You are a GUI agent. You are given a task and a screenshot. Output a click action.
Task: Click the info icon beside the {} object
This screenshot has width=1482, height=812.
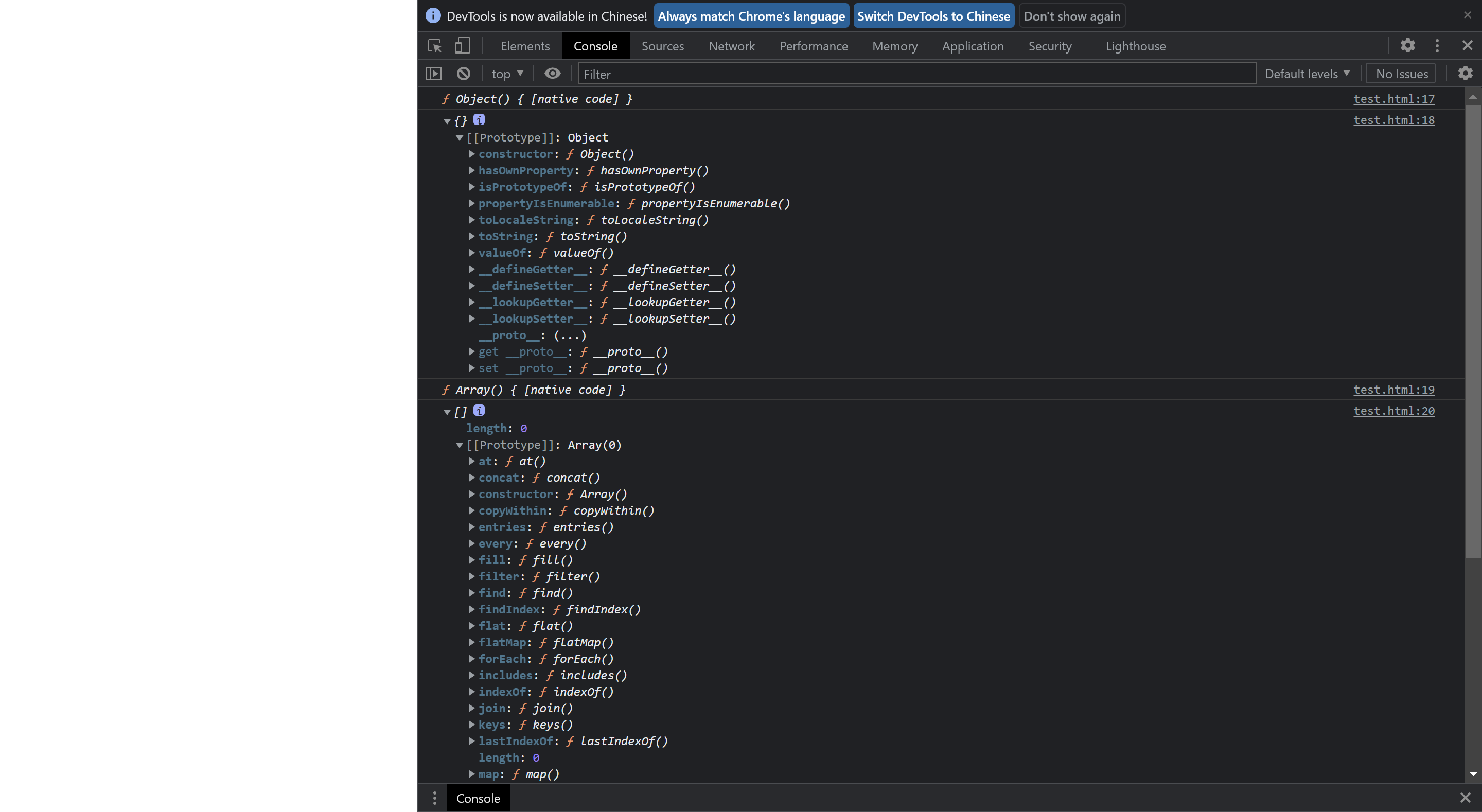click(479, 120)
